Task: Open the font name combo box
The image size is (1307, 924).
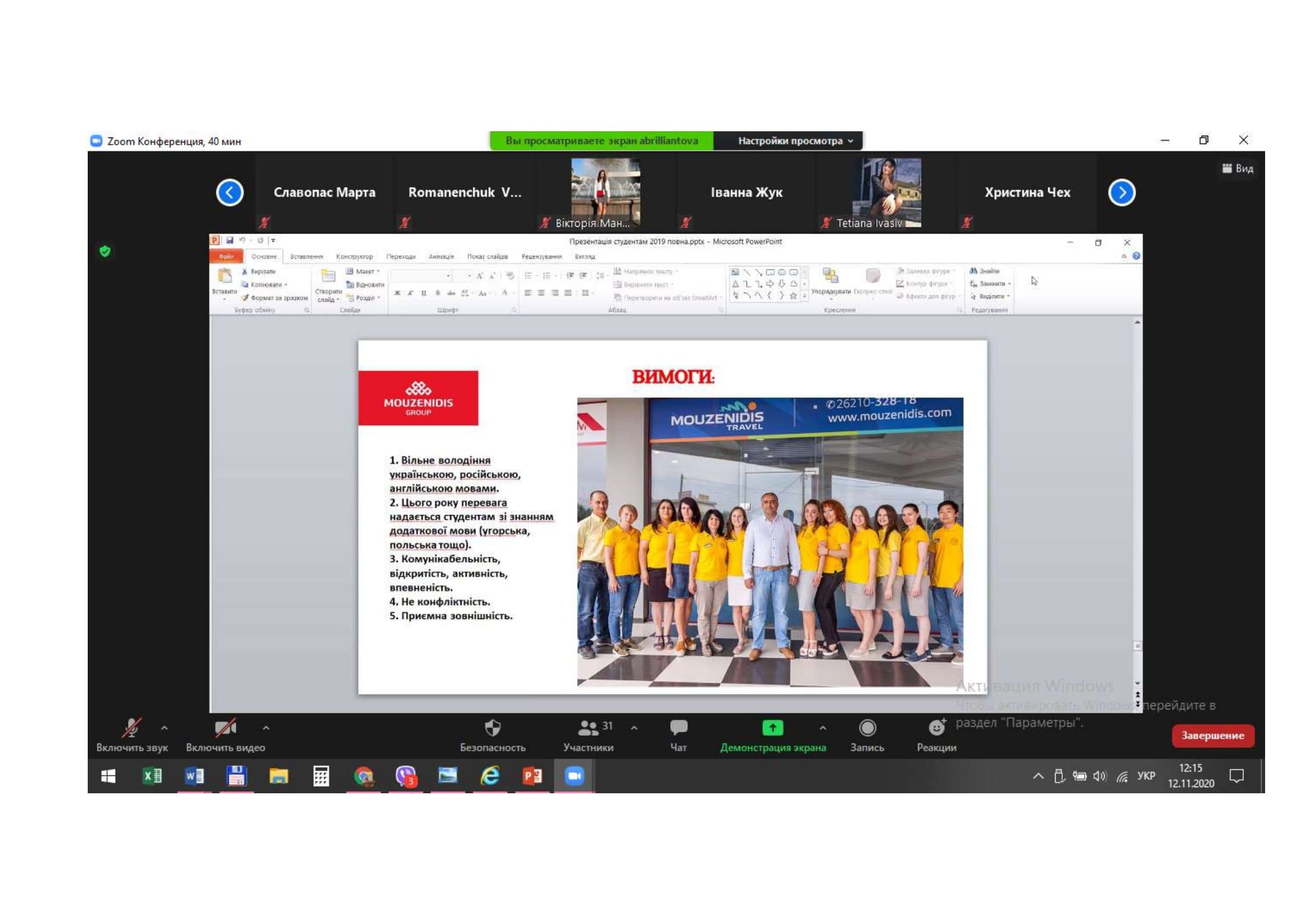Action: [421, 276]
